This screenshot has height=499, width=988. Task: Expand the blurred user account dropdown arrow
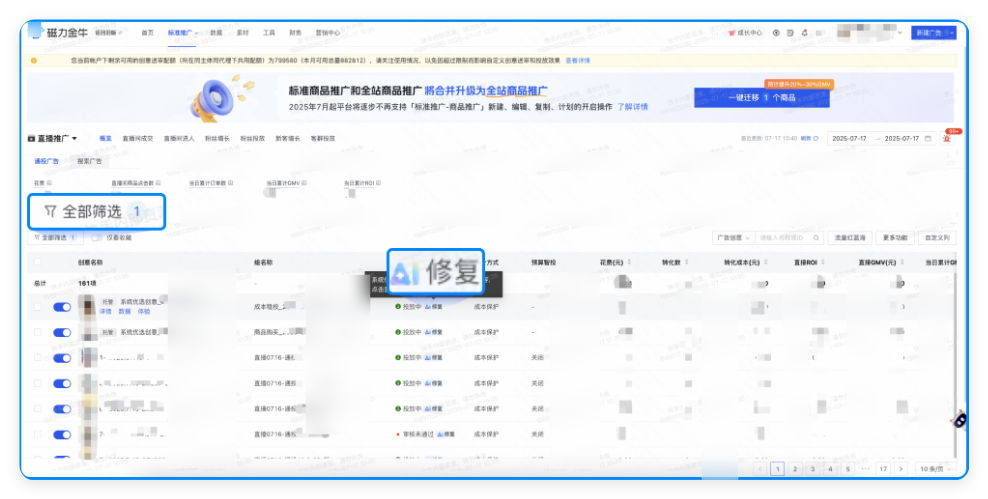tap(900, 33)
